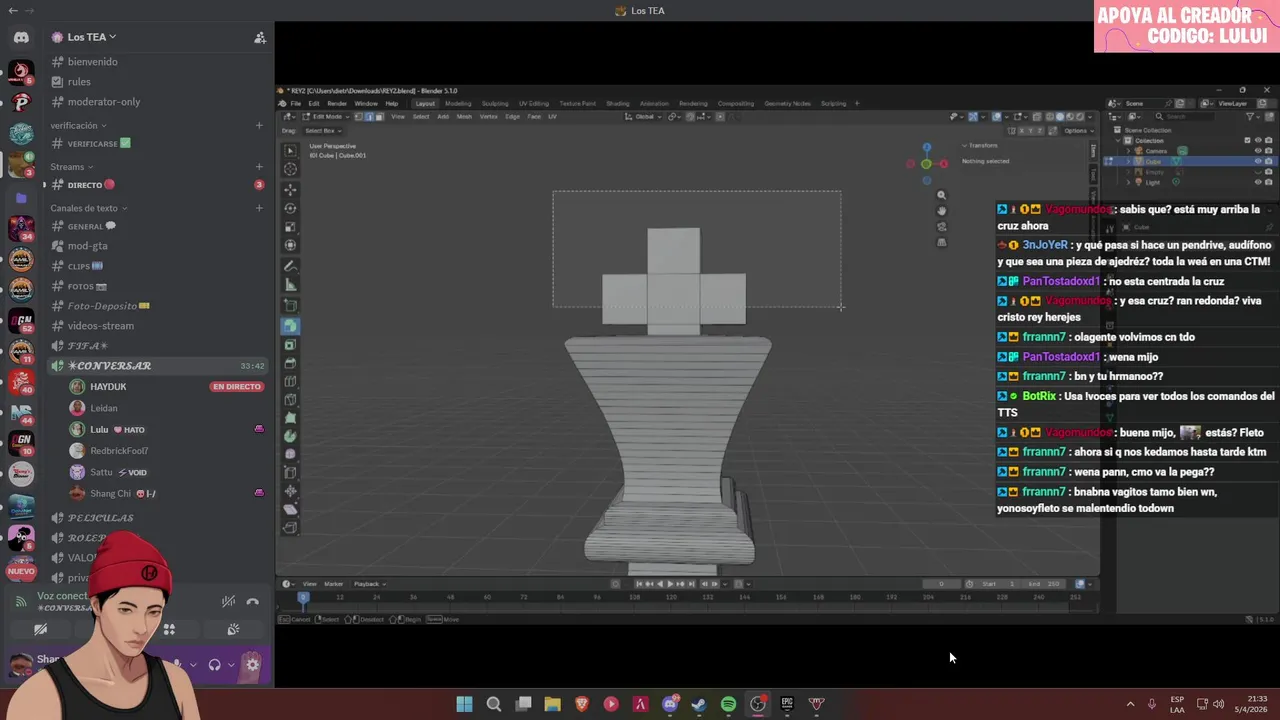The width and height of the screenshot is (1280, 720).
Task: Switch to edge select mode
Action: [x=370, y=116]
